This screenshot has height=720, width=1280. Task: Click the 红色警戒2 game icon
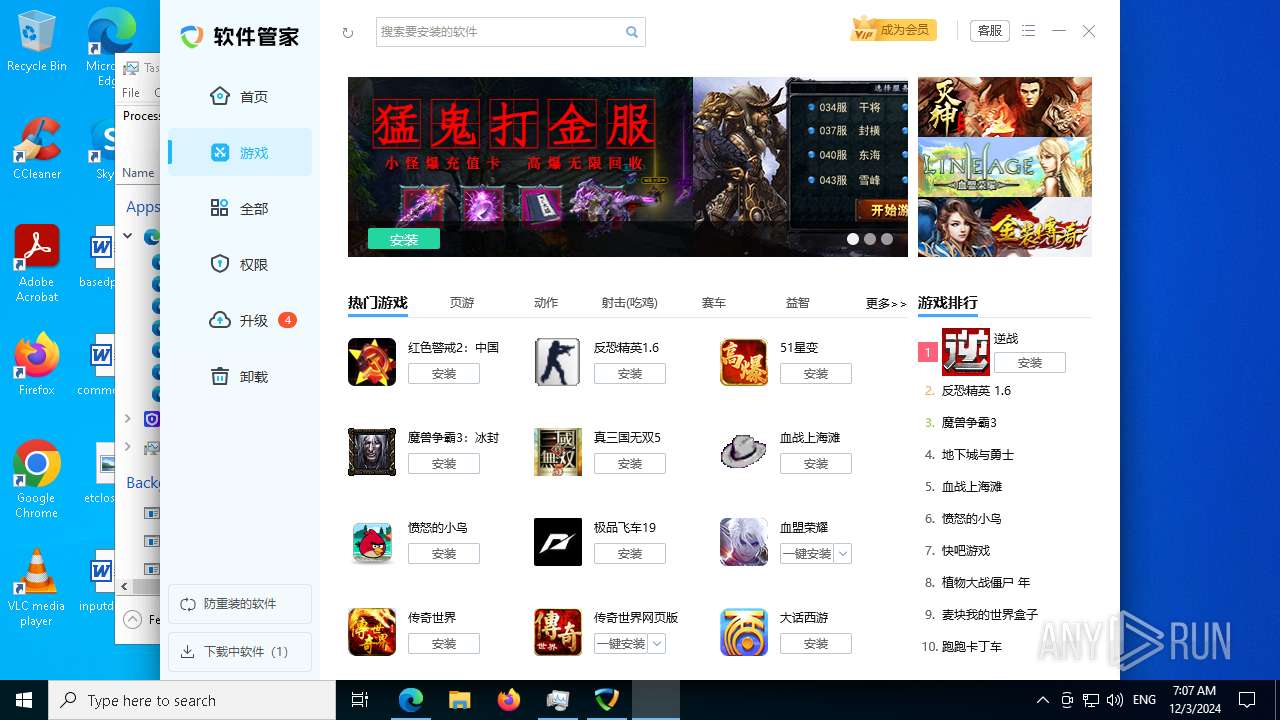372,362
